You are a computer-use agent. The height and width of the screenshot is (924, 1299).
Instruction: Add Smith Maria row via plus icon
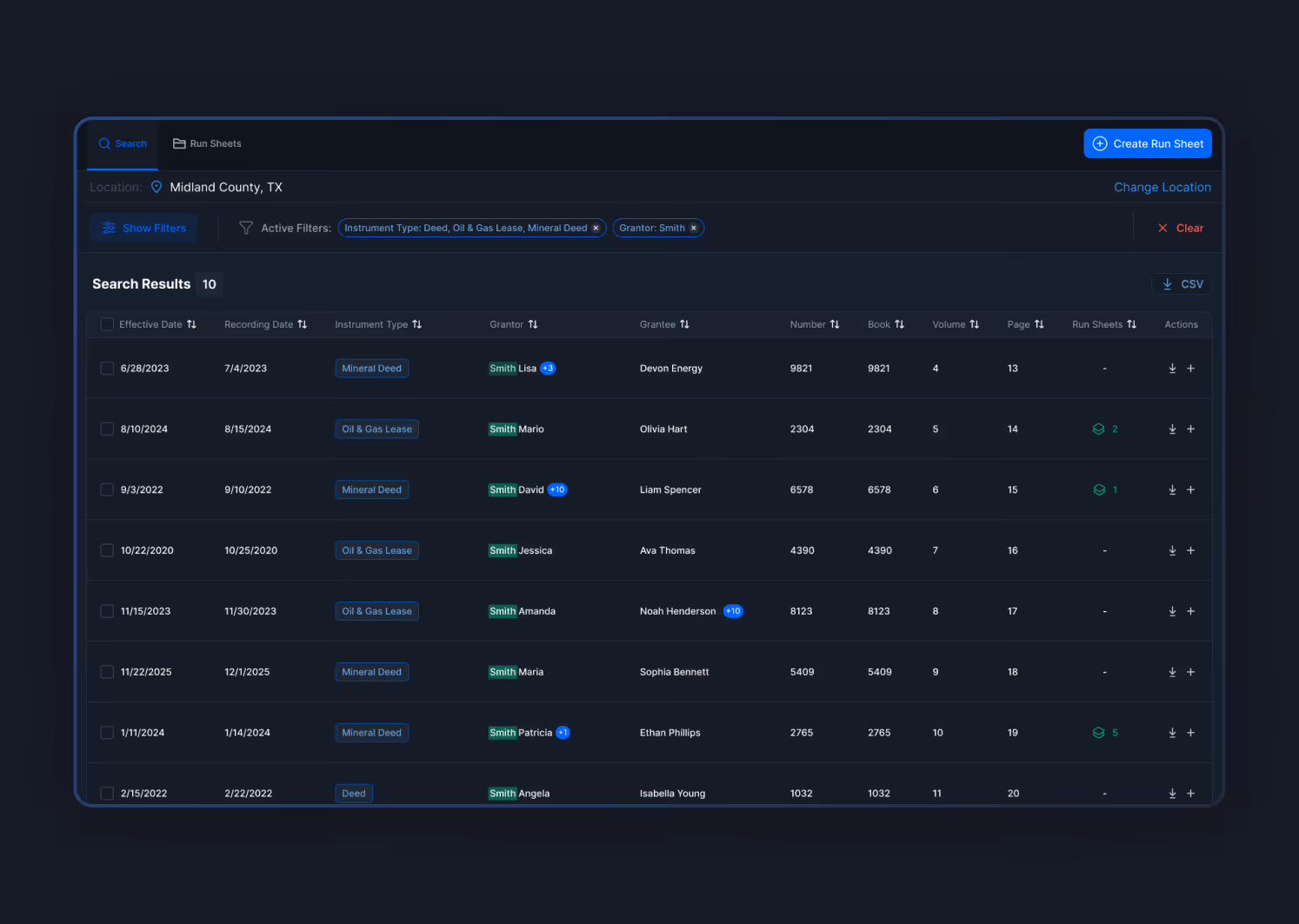tap(1190, 673)
